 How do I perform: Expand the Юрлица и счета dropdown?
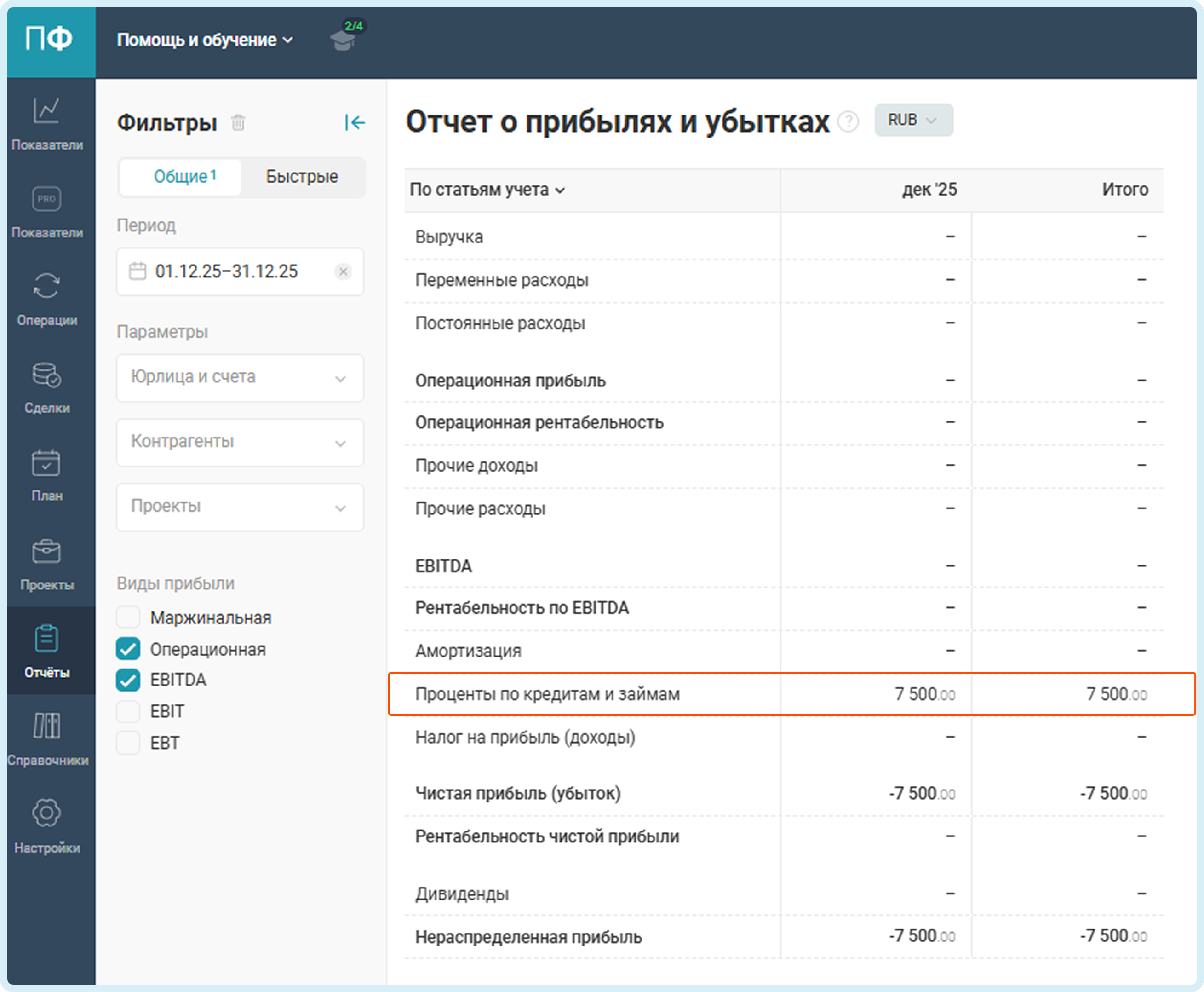(240, 378)
